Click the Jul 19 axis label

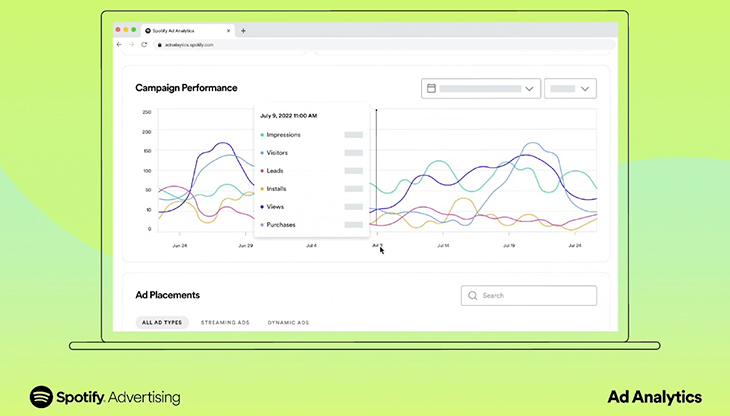pyautogui.click(x=509, y=246)
